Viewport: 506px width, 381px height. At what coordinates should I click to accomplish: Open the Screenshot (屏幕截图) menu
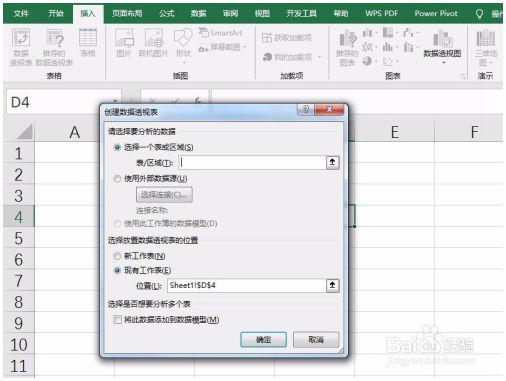click(222, 48)
